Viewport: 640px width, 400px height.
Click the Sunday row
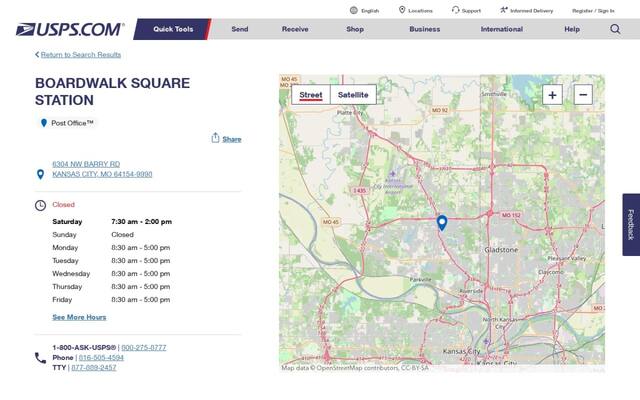coord(112,235)
